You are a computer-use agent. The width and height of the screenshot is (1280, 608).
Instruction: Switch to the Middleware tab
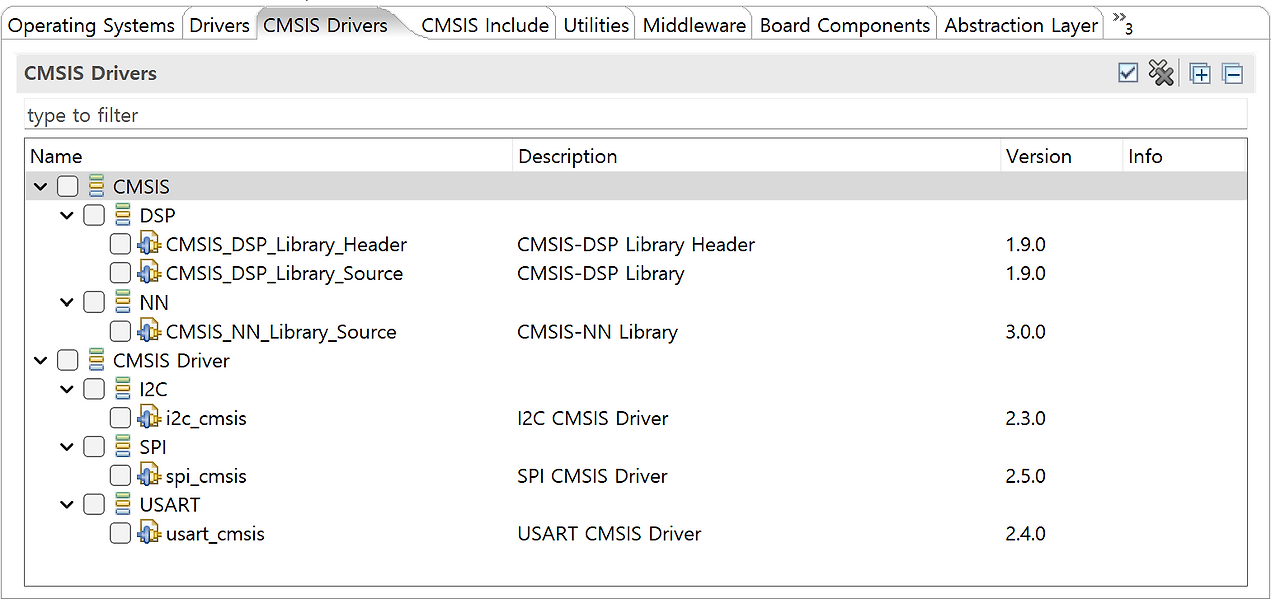pos(693,25)
